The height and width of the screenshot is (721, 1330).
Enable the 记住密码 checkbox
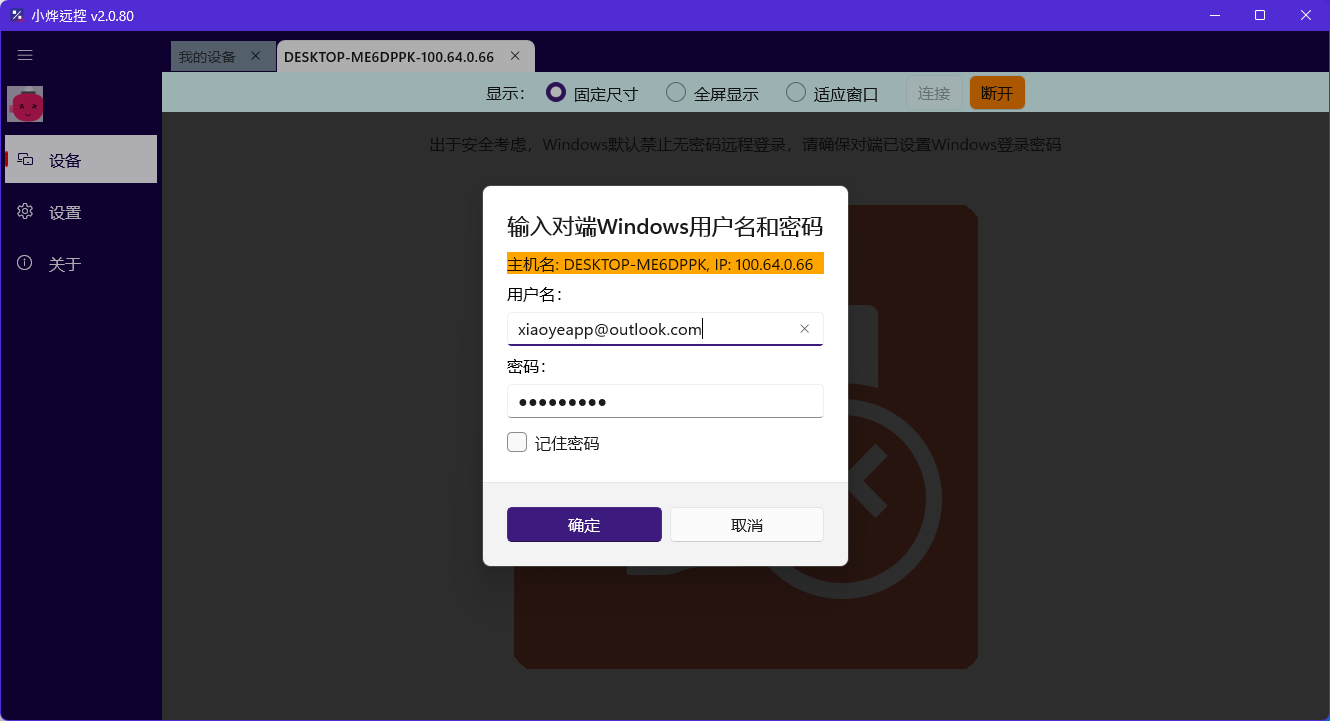pyautogui.click(x=517, y=442)
